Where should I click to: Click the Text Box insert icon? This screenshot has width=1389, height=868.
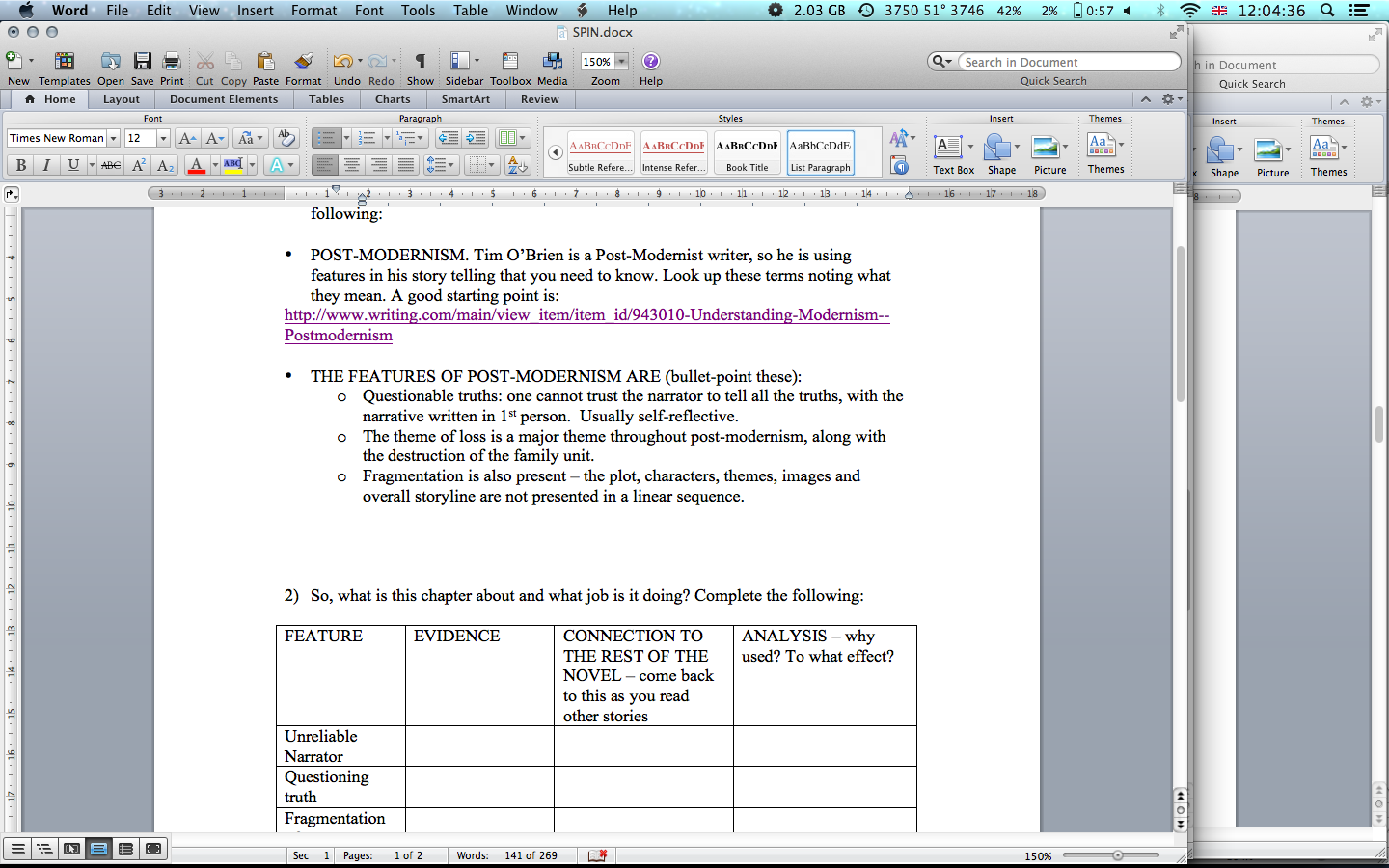click(948, 148)
